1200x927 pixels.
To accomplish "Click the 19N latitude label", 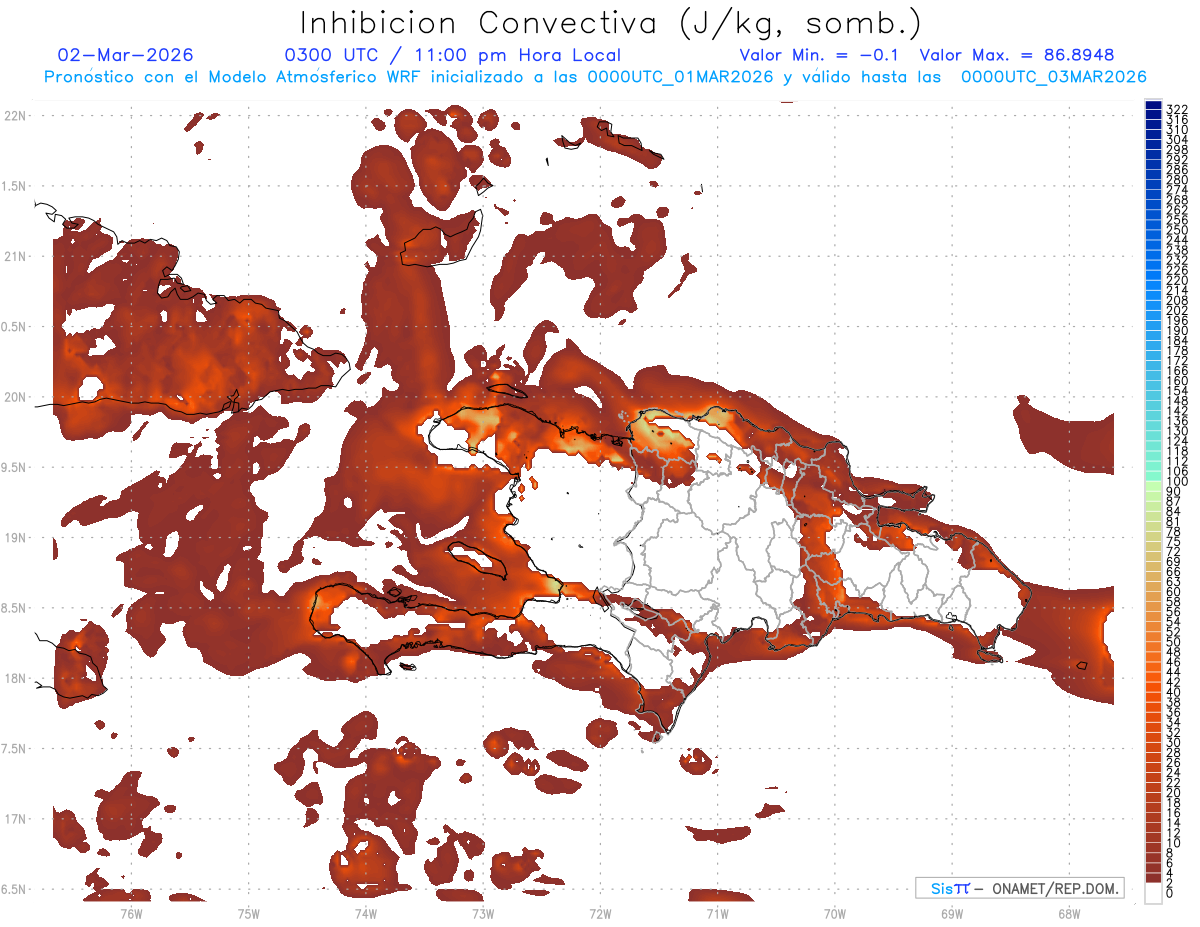I will click(15, 538).
